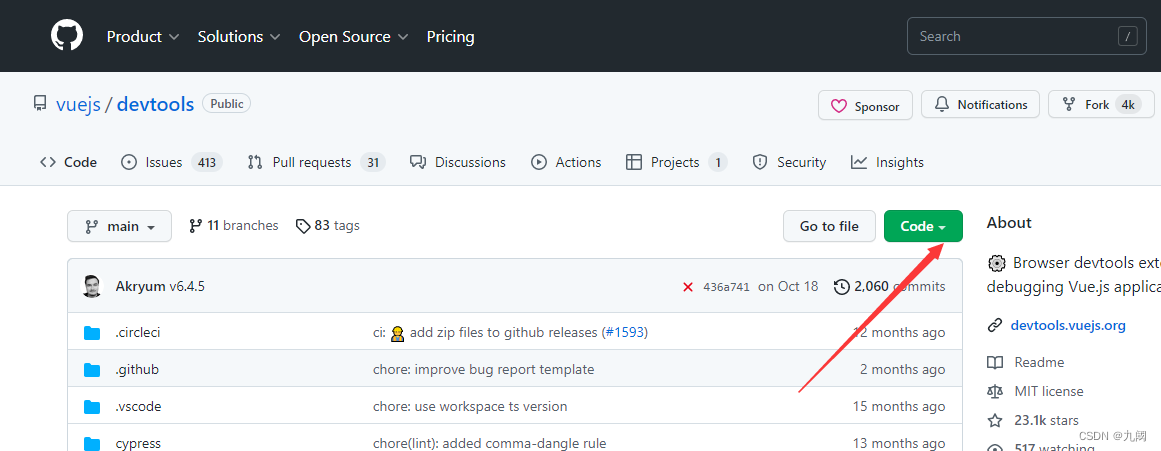The width and height of the screenshot is (1161, 451).
Task: Open the 4k fork count
Action: (x=1128, y=104)
